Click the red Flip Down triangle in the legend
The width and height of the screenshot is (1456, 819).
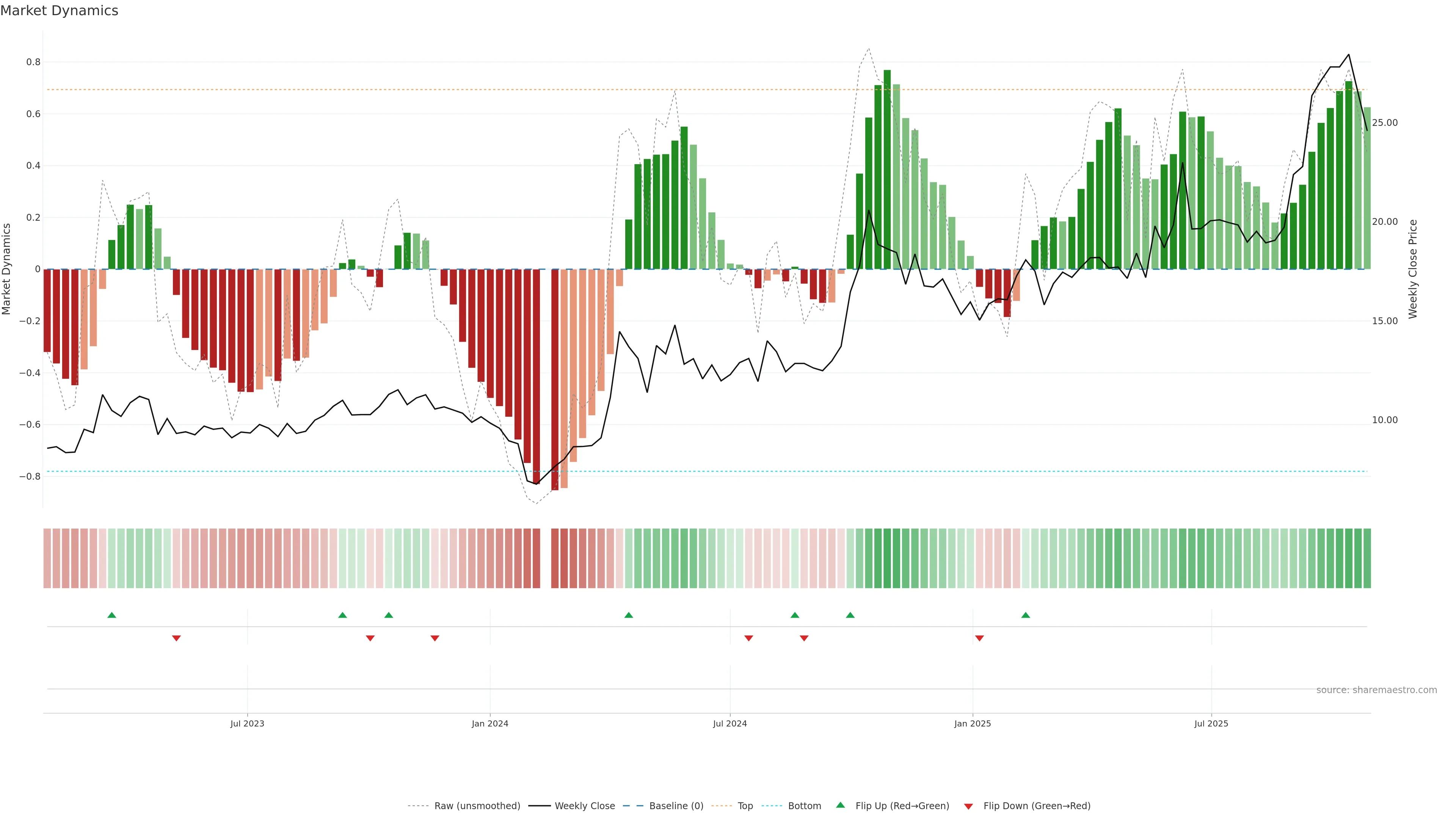pos(968,806)
